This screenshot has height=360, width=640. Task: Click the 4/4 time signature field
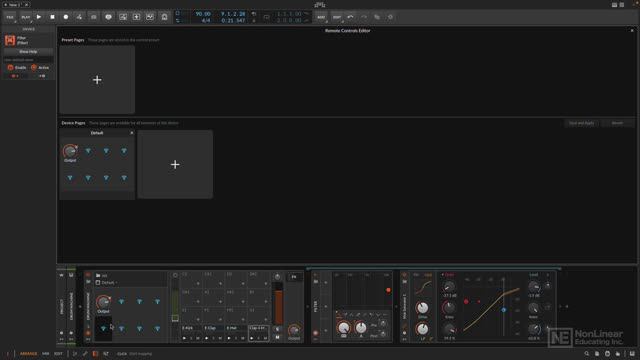click(x=206, y=20)
